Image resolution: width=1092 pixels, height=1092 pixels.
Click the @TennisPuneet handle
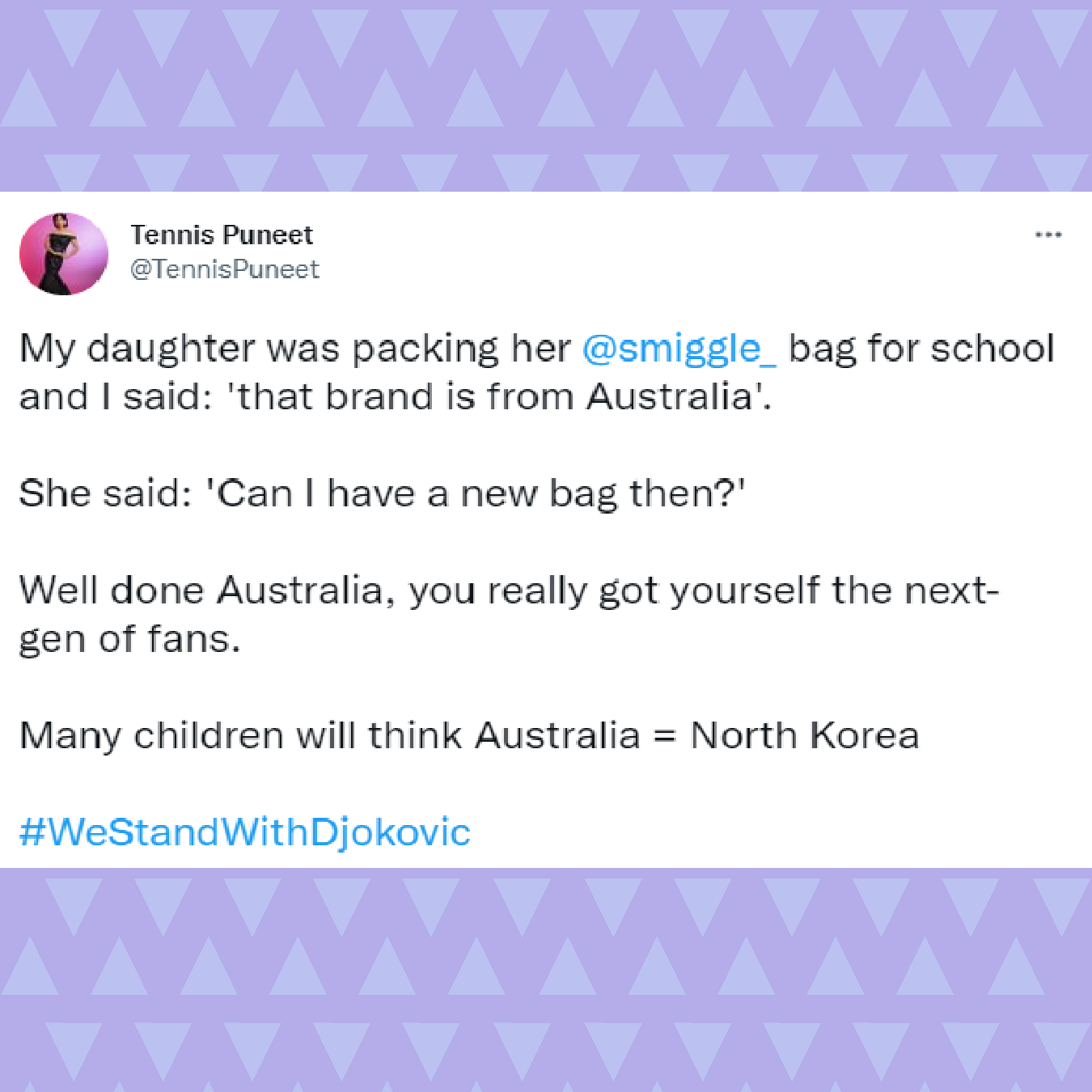[225, 269]
